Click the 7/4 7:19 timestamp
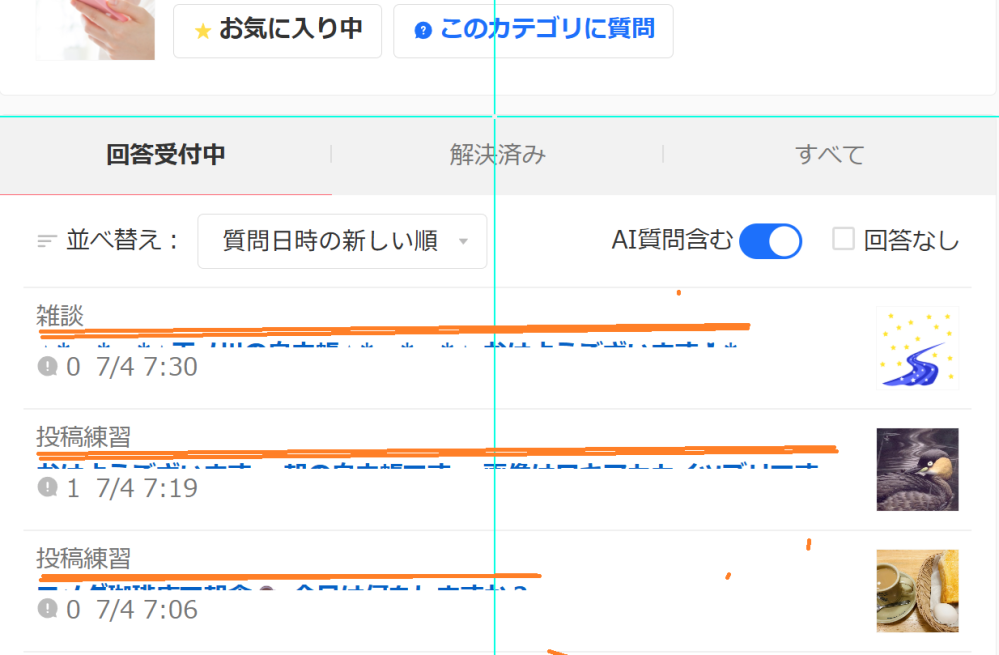The height and width of the screenshot is (655, 999). (x=147, y=488)
